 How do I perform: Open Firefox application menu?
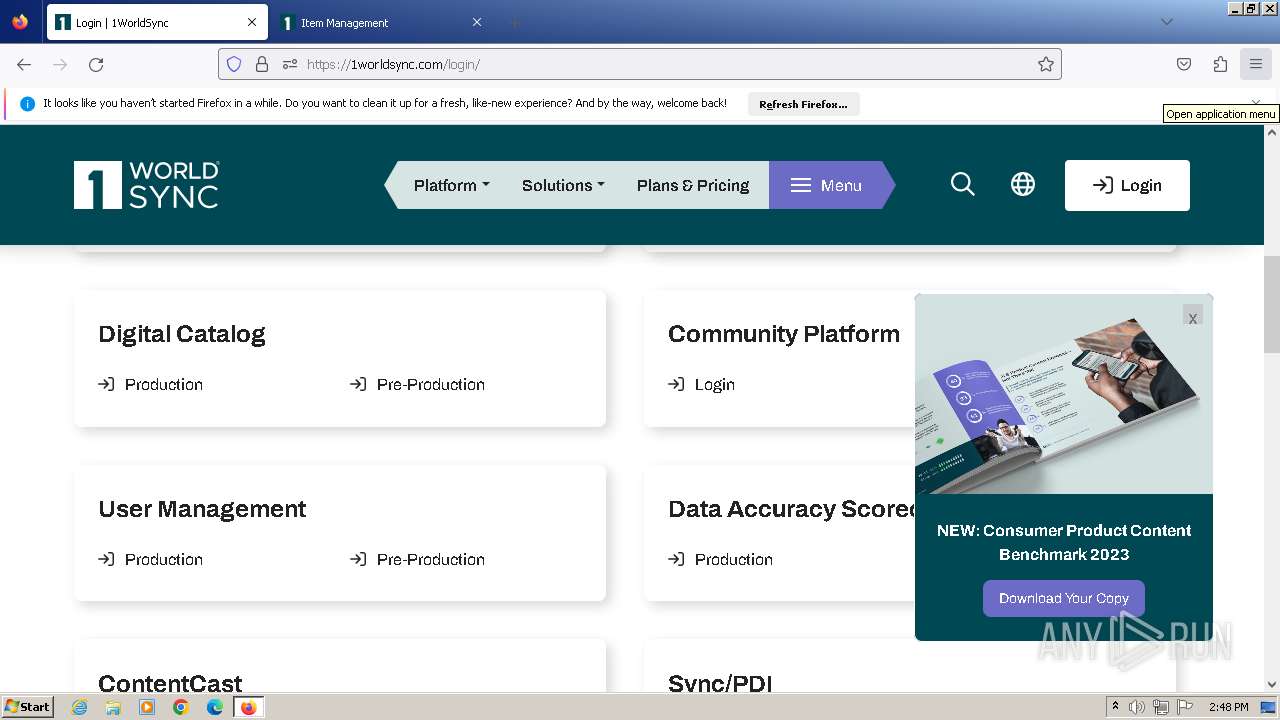(x=1256, y=64)
